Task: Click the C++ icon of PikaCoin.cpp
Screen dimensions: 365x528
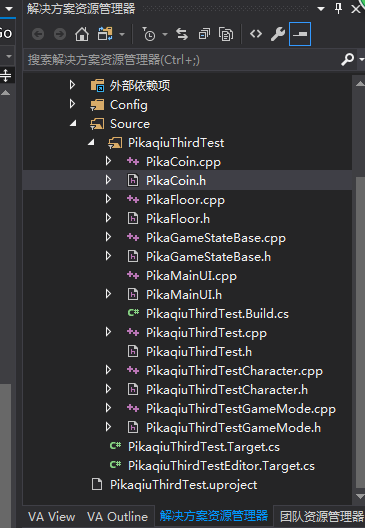Action: point(133,162)
